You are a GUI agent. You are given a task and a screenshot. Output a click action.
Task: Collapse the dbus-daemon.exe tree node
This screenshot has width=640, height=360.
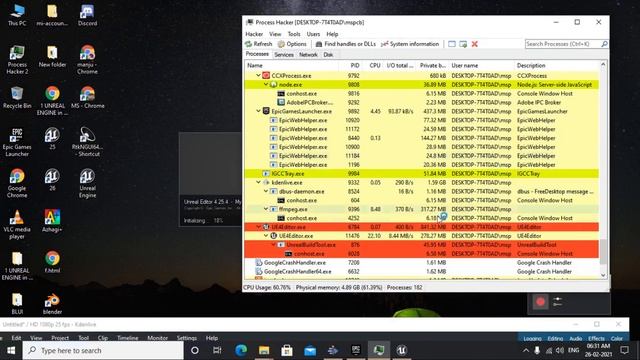tap(266, 191)
